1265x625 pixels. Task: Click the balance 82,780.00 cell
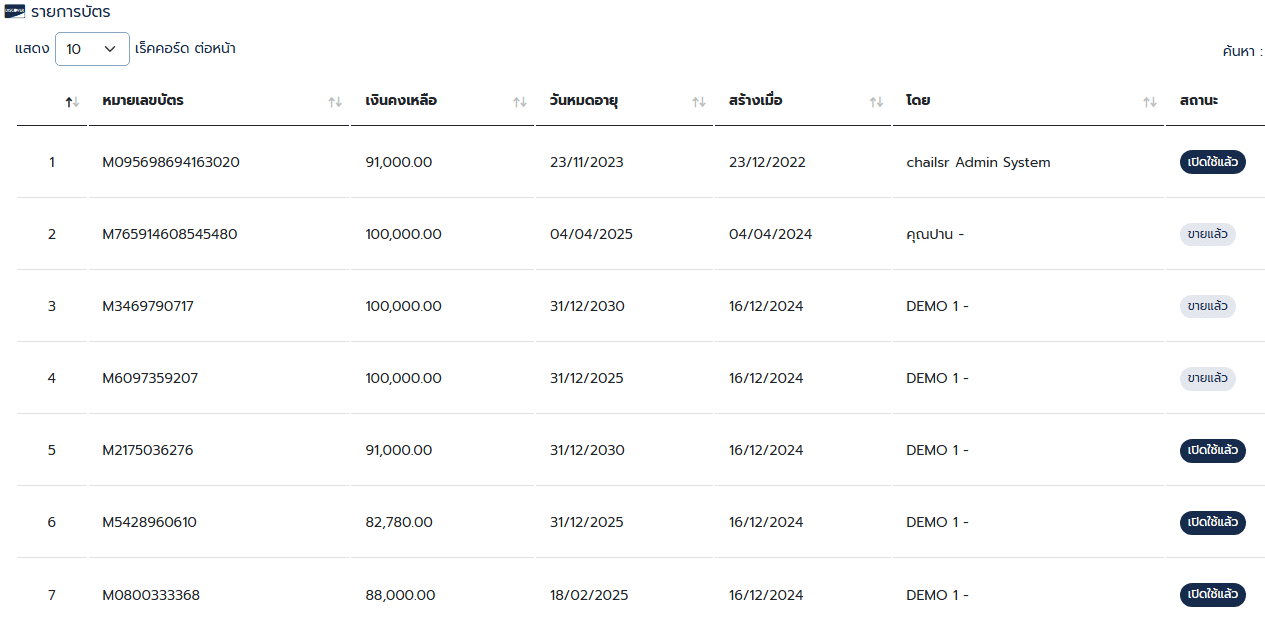(399, 522)
